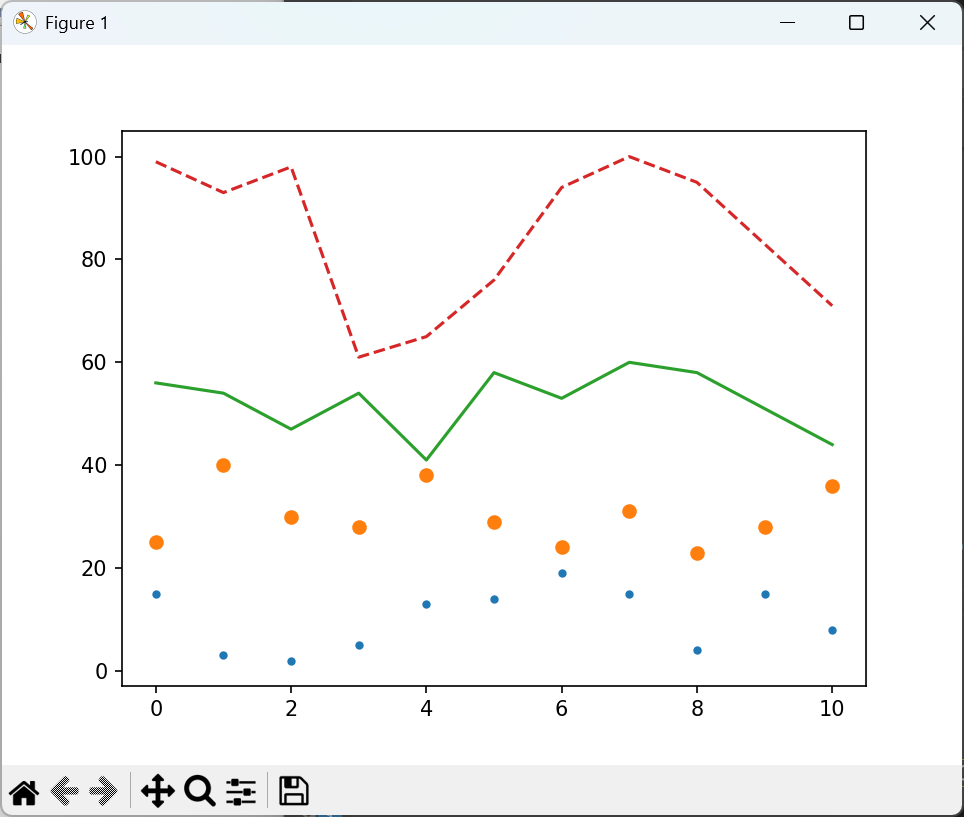Viewport: 964px width, 817px height.
Task: Toggle the Pan axes tool
Action: coord(158,792)
